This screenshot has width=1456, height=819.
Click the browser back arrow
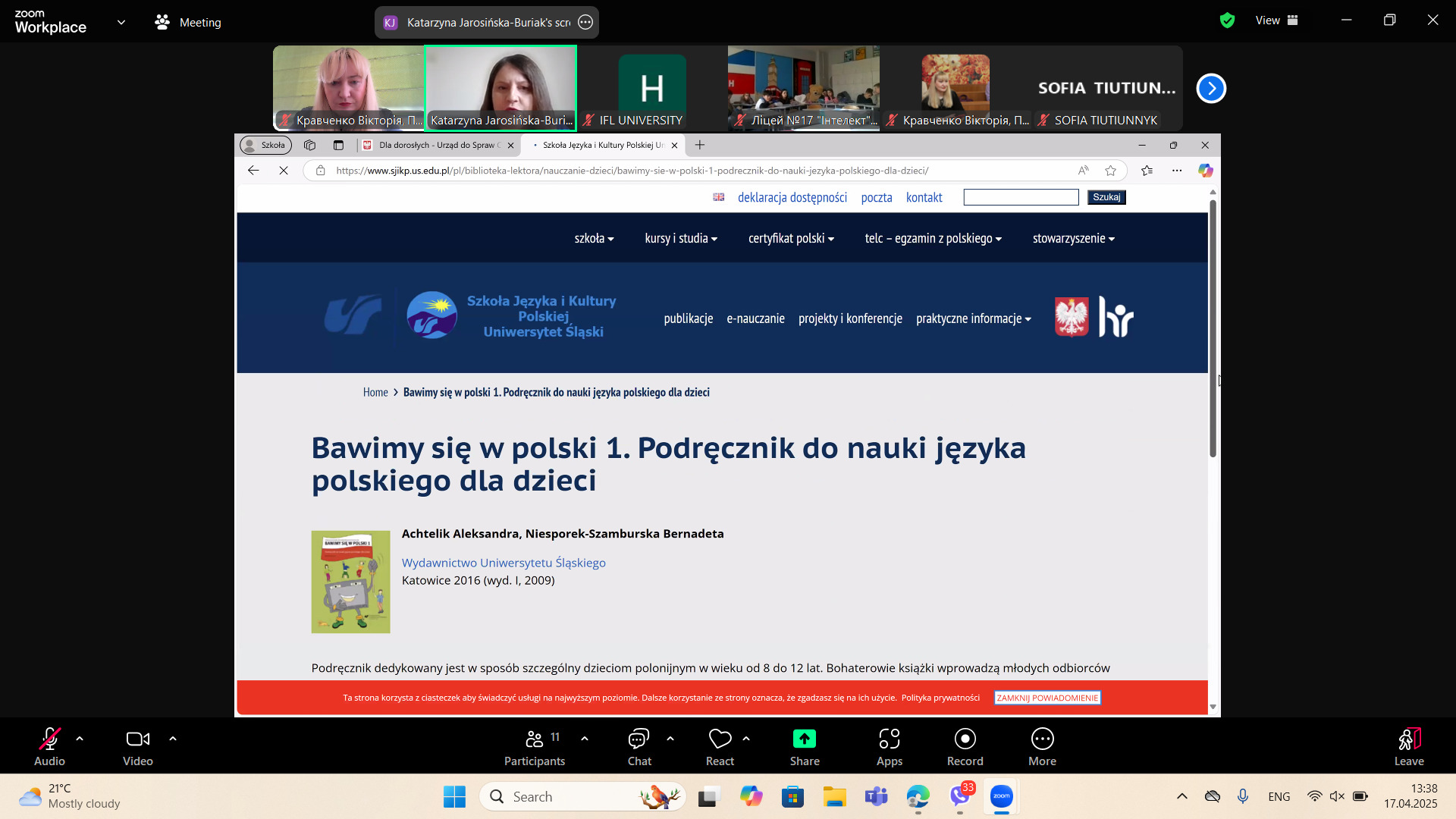pos(253,171)
